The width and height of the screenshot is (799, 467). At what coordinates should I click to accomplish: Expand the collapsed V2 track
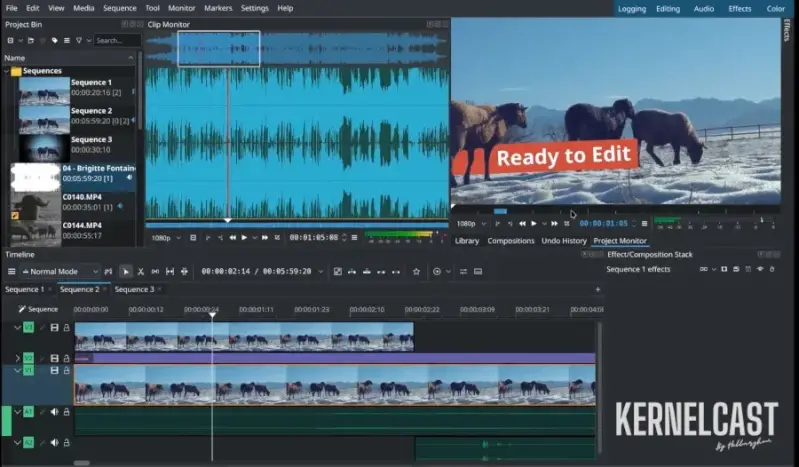(x=17, y=357)
